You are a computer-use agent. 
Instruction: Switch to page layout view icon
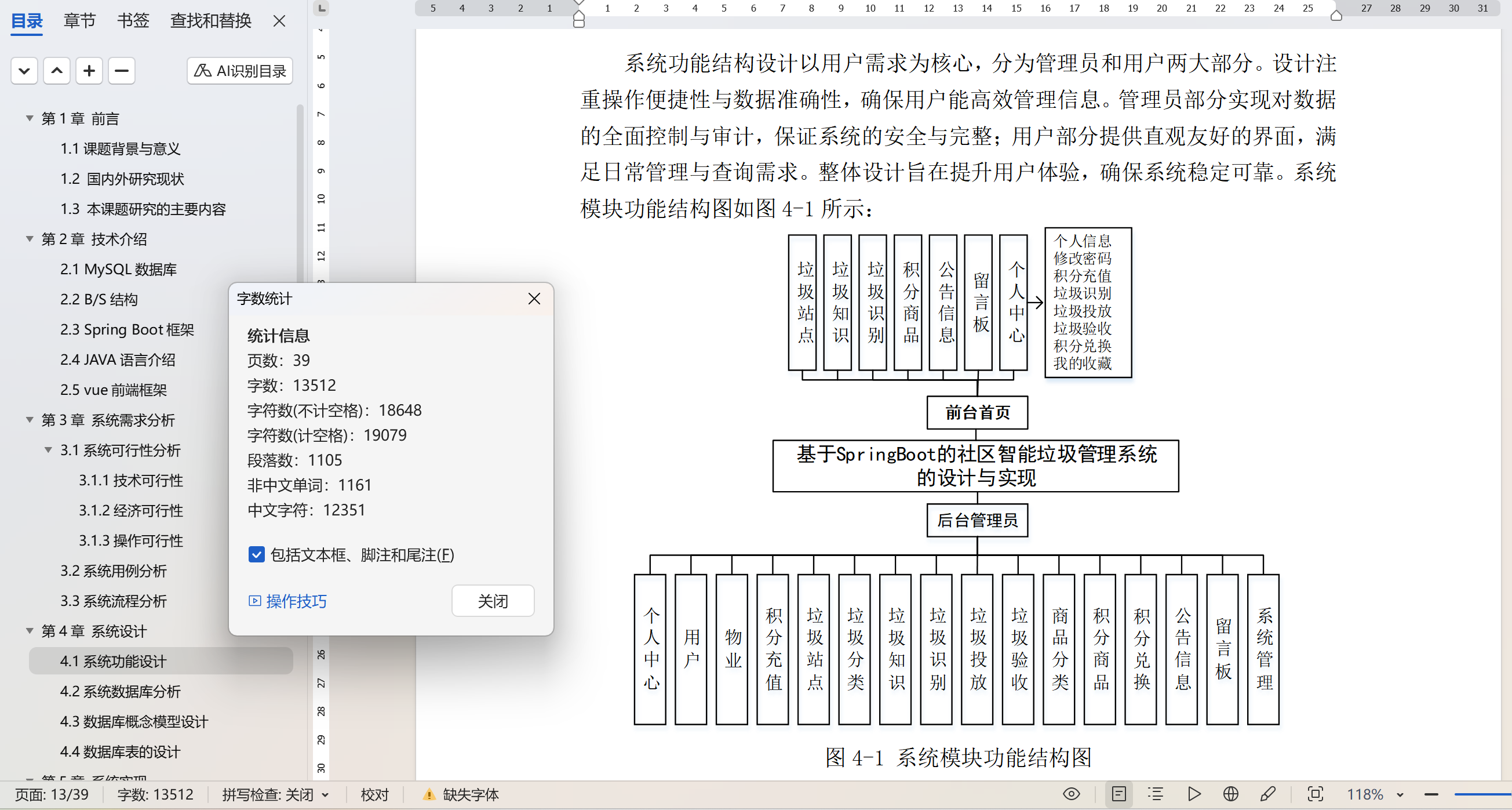1118,794
